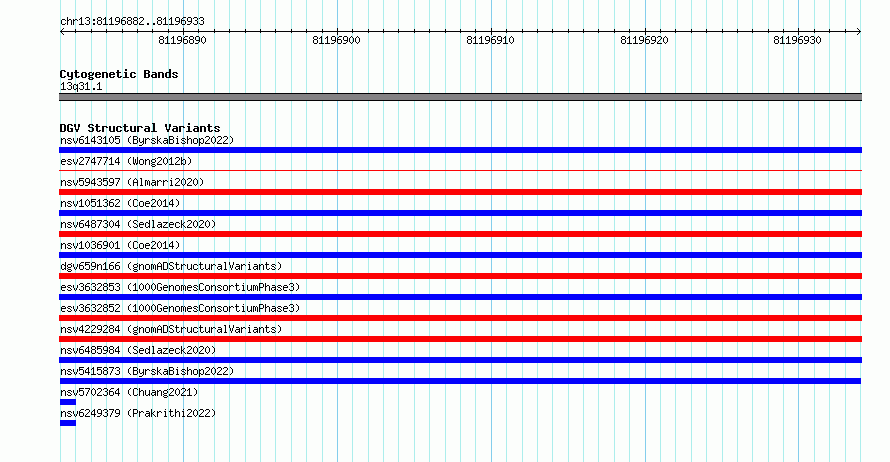
Task: Open the esv2747714 (Wong2012b) variant label
Action: (x=126, y=161)
